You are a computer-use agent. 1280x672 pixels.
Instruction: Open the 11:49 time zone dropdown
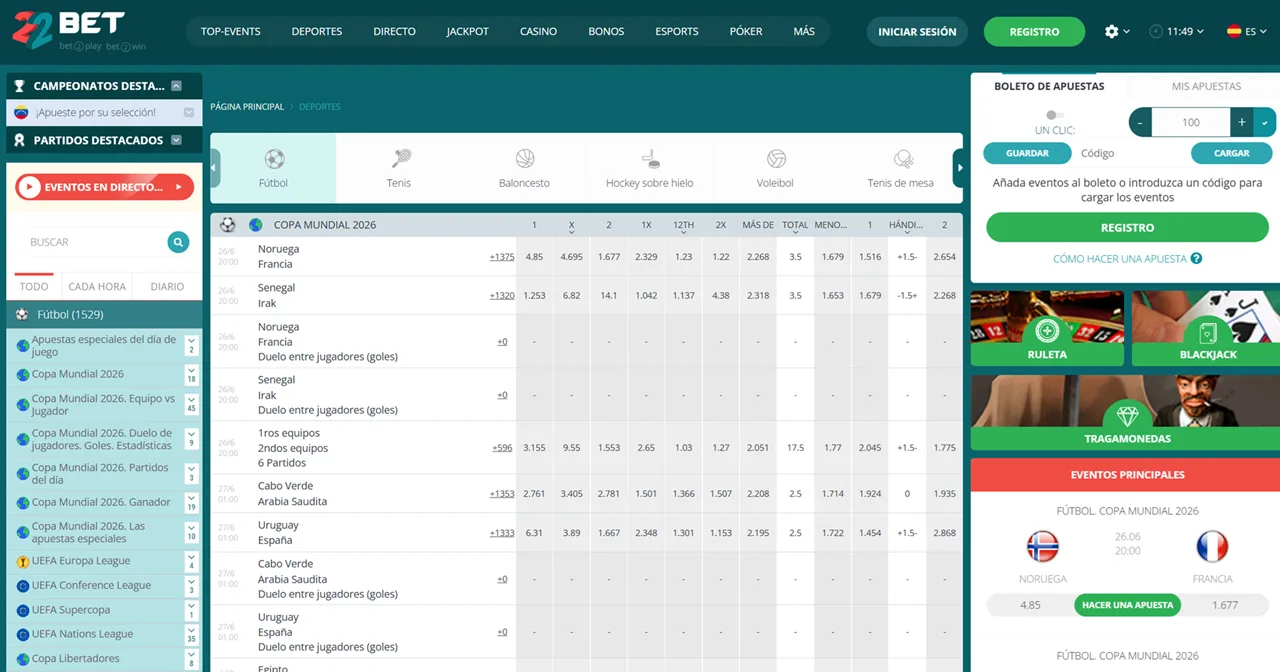tap(1177, 32)
